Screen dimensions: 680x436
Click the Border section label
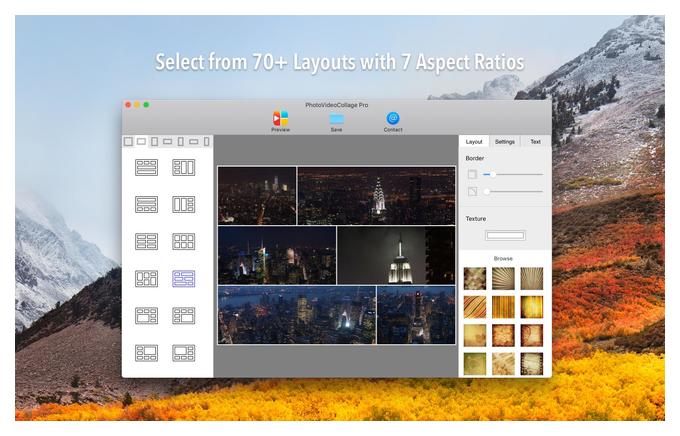(x=474, y=158)
